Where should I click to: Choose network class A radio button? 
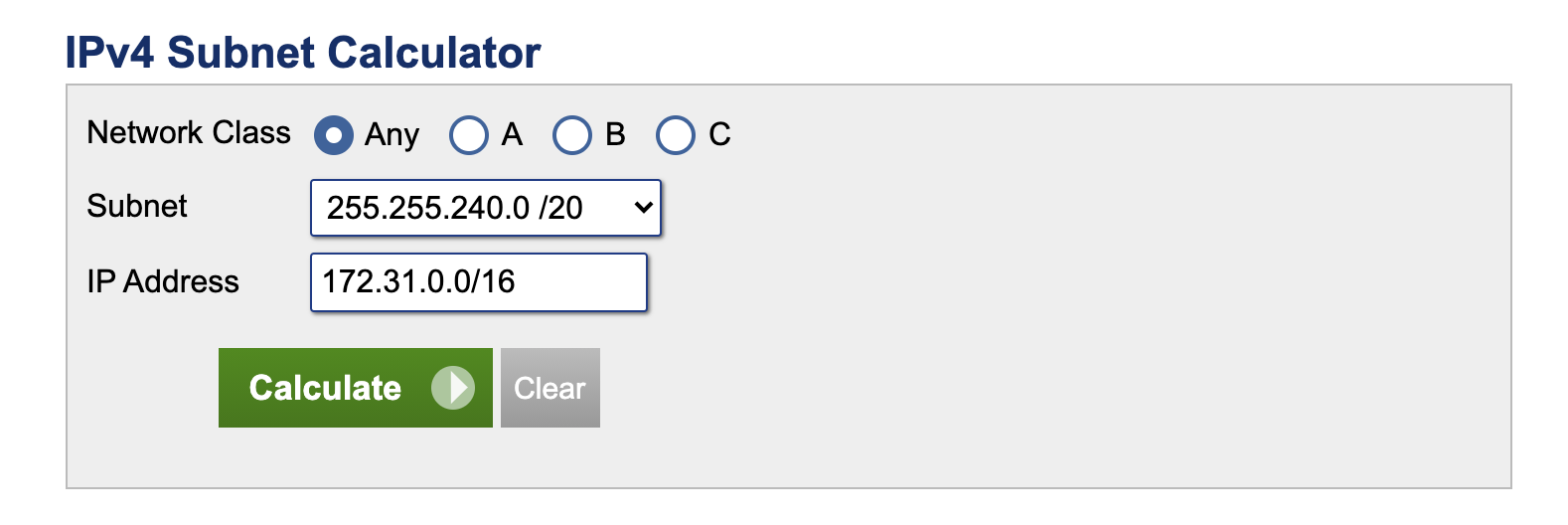469,135
